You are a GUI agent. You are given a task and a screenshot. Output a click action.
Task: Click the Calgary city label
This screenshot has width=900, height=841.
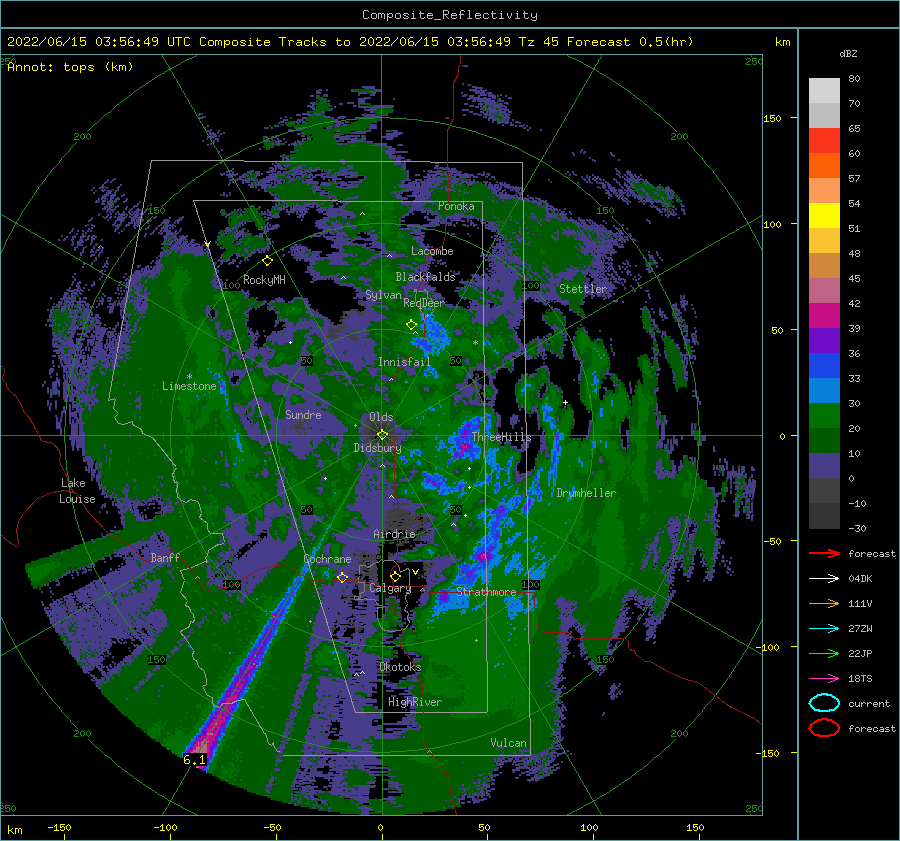coord(390,588)
